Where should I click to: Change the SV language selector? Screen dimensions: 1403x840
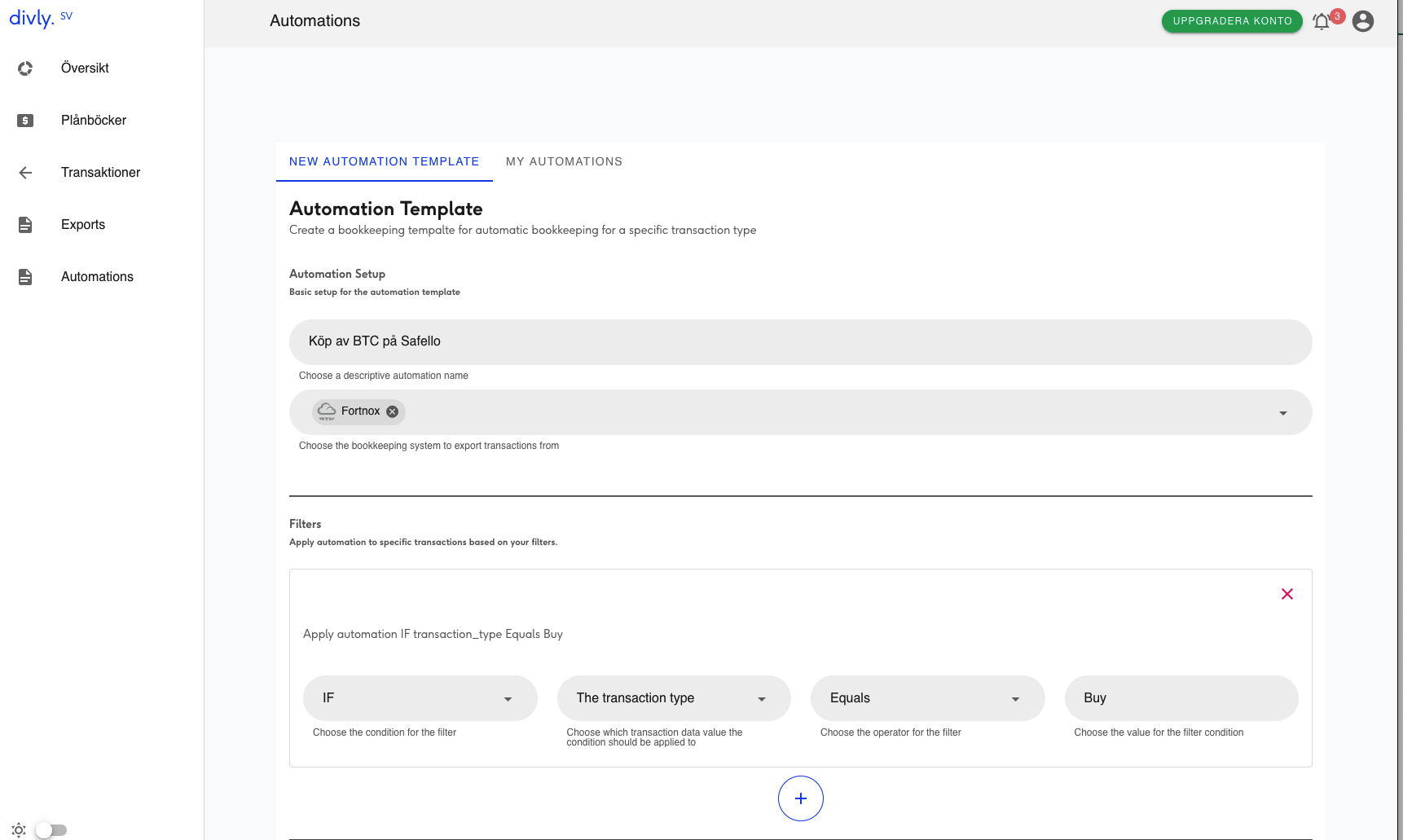pos(66,16)
